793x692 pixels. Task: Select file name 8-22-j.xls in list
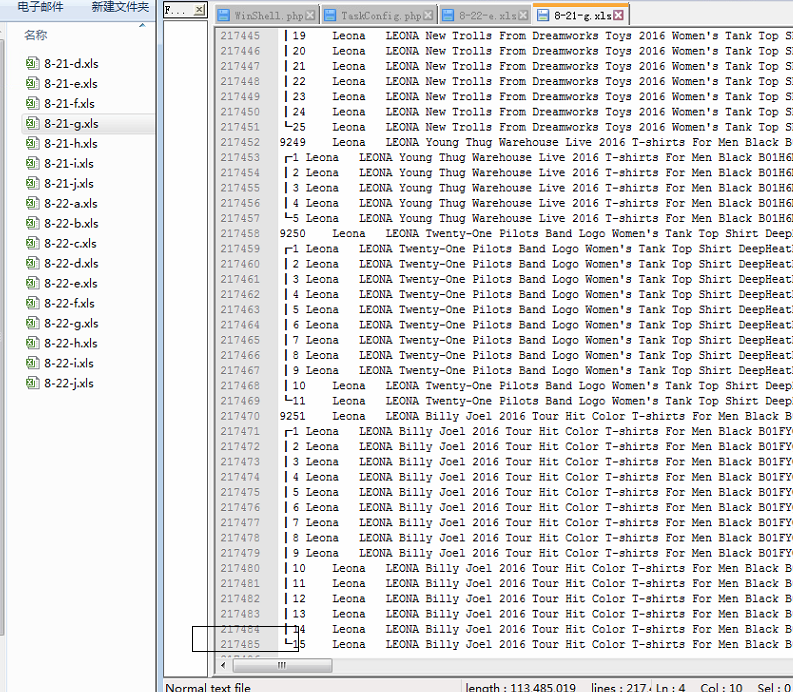point(69,383)
